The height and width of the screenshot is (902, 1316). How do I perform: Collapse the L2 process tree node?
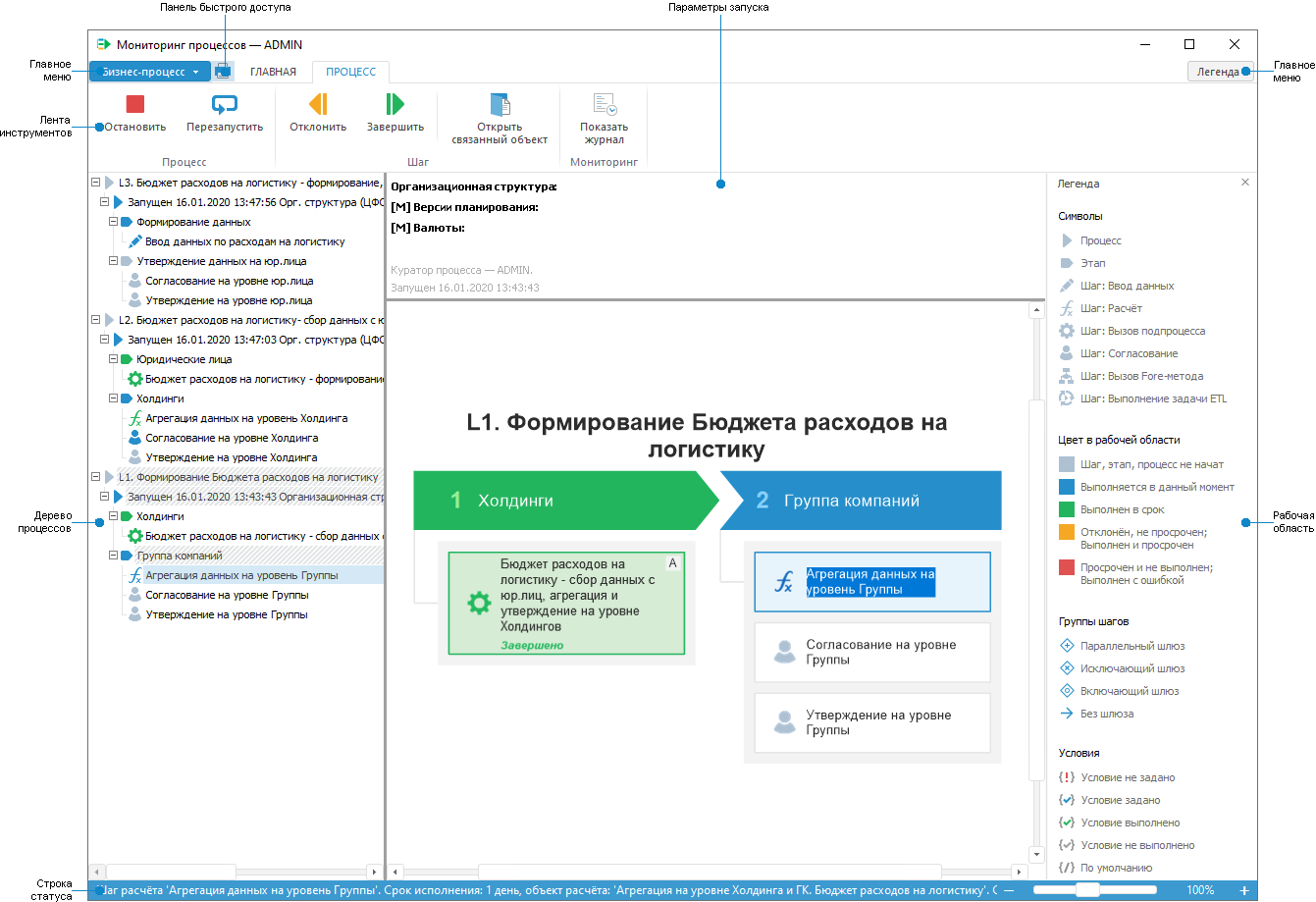point(94,319)
